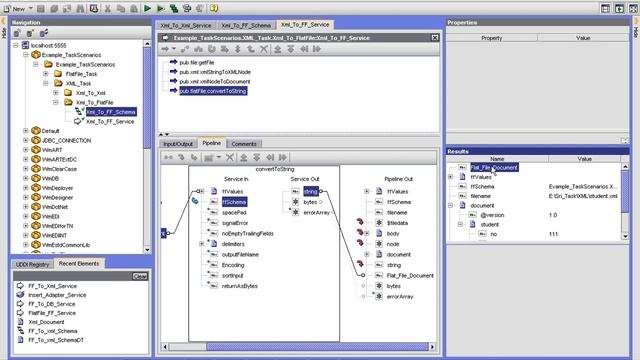
Task: Click the Cut scissors toolbar icon
Action: tap(108, 8)
